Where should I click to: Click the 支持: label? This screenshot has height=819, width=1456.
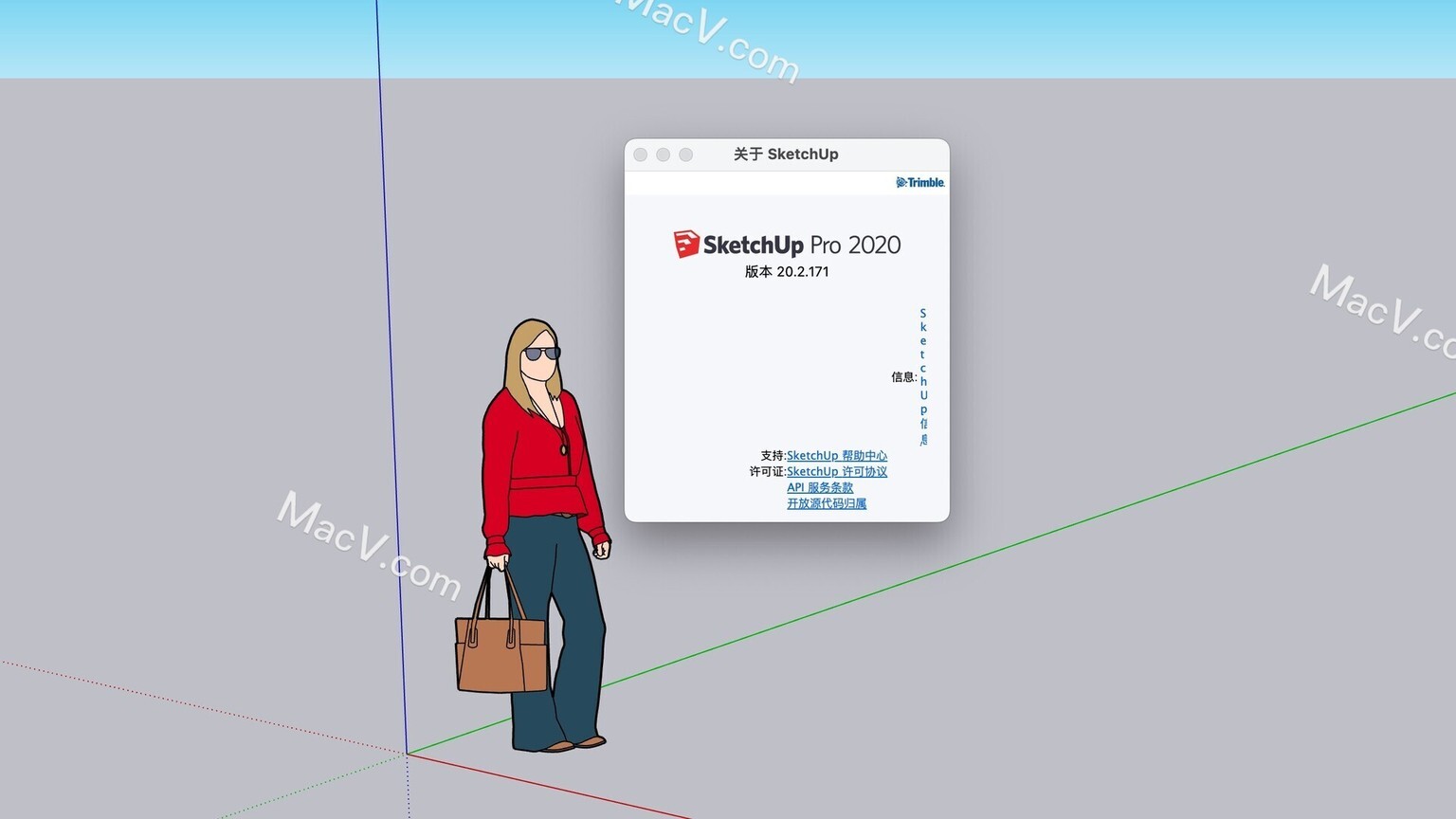point(773,456)
